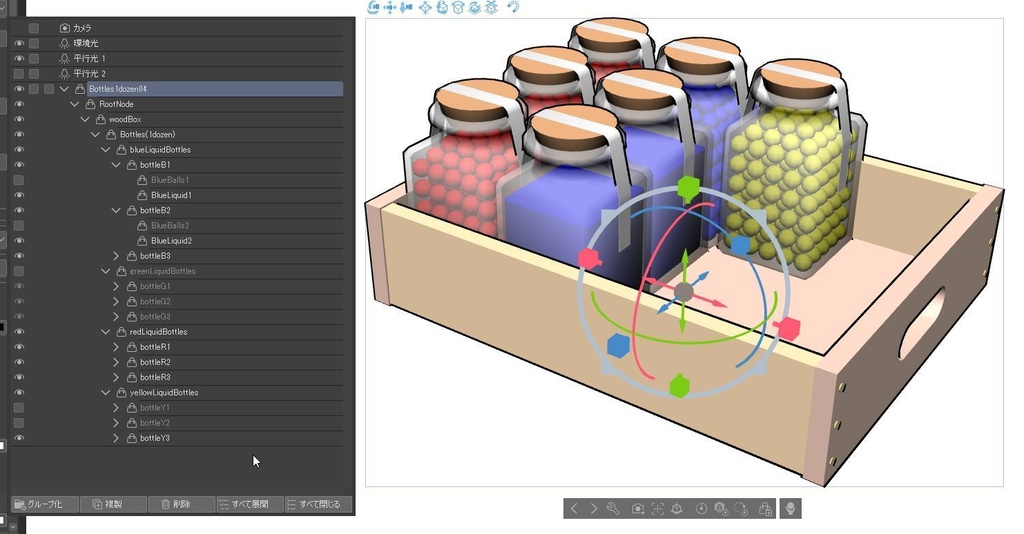Click the 削除 delete button
1024x534 pixels.
(182, 504)
